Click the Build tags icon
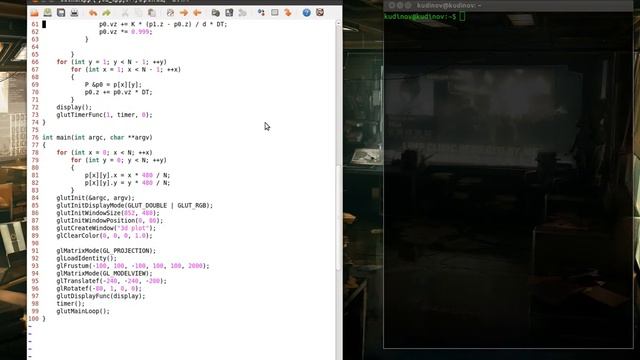Viewport: 640px width, 360px height. (x=275, y=13)
